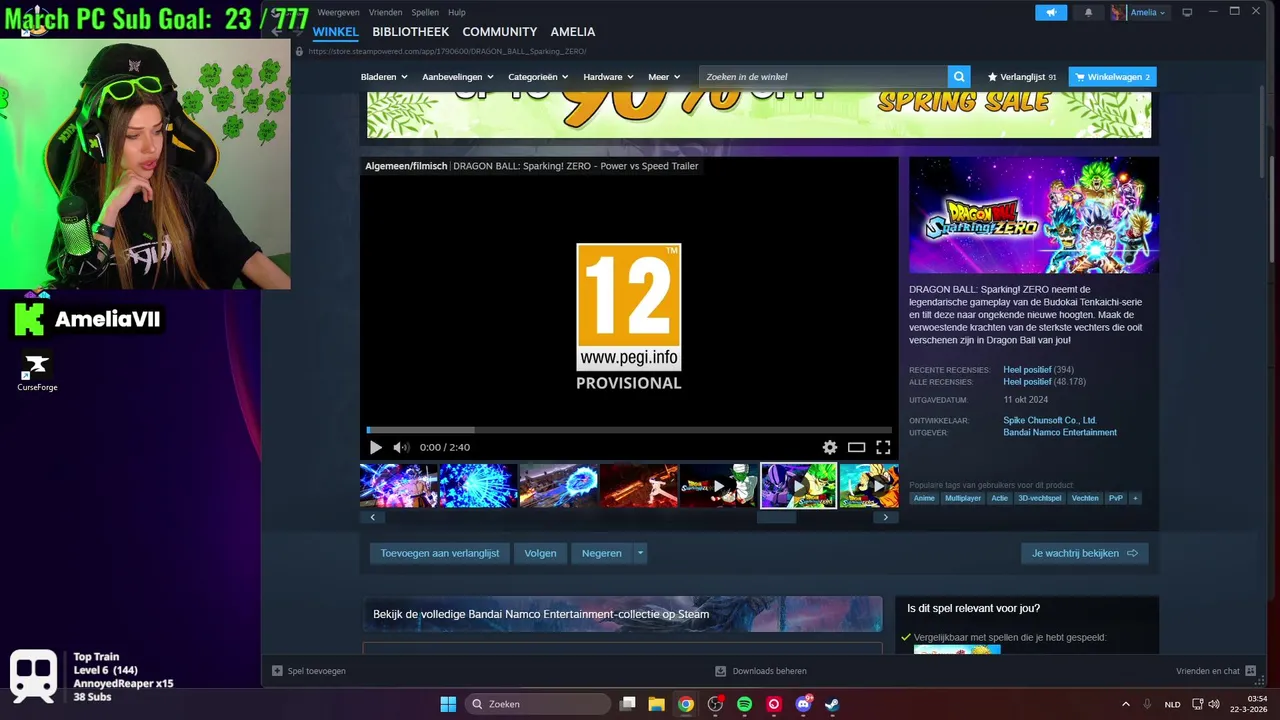Play the trailer video
This screenshot has width=1280, height=720.
tap(375, 447)
